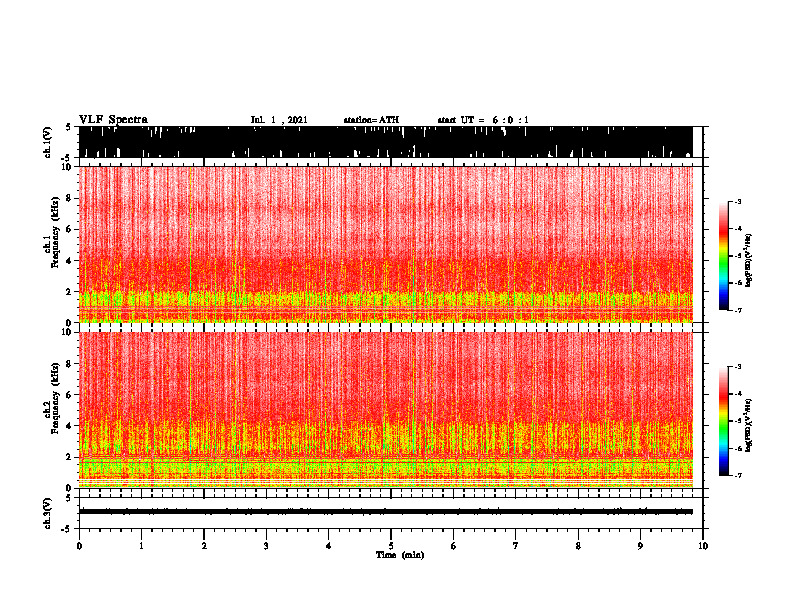Select the ch.1 "Frequency (kHz)" axis label
Screen dimensions: 792x612
[55, 232]
